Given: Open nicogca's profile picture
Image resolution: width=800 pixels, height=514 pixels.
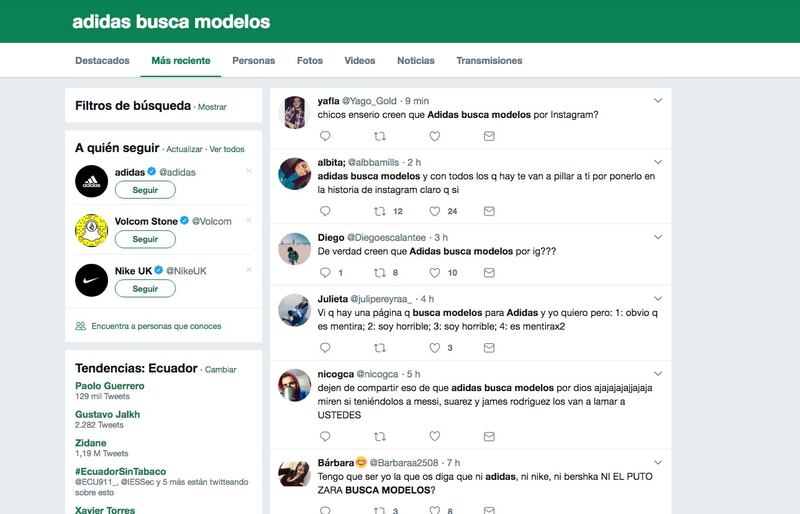Looking at the screenshot, I should click(294, 385).
